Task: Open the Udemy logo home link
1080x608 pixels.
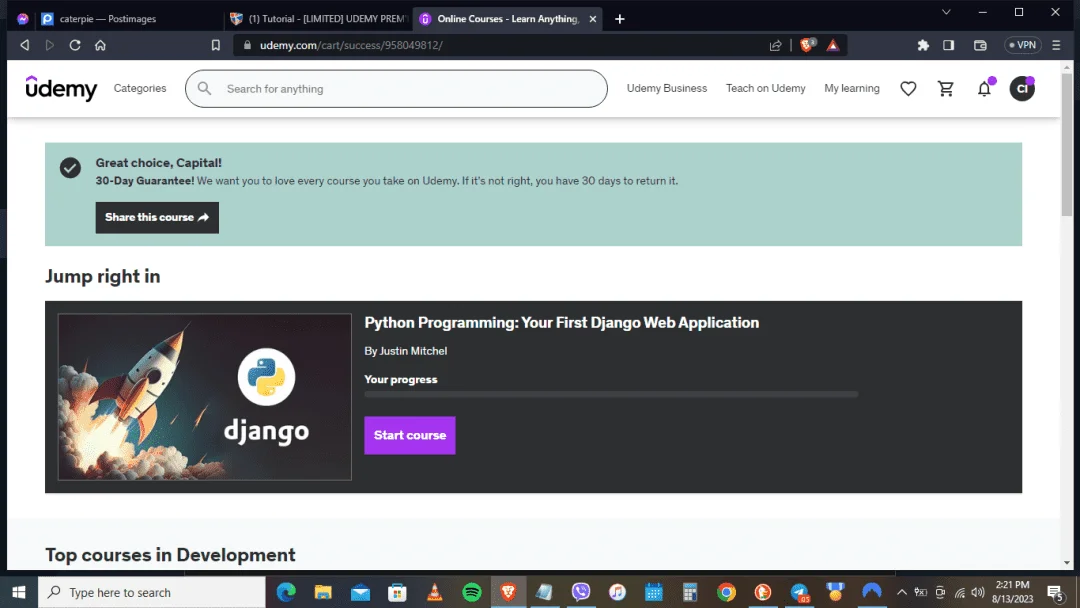Action: [x=61, y=88]
